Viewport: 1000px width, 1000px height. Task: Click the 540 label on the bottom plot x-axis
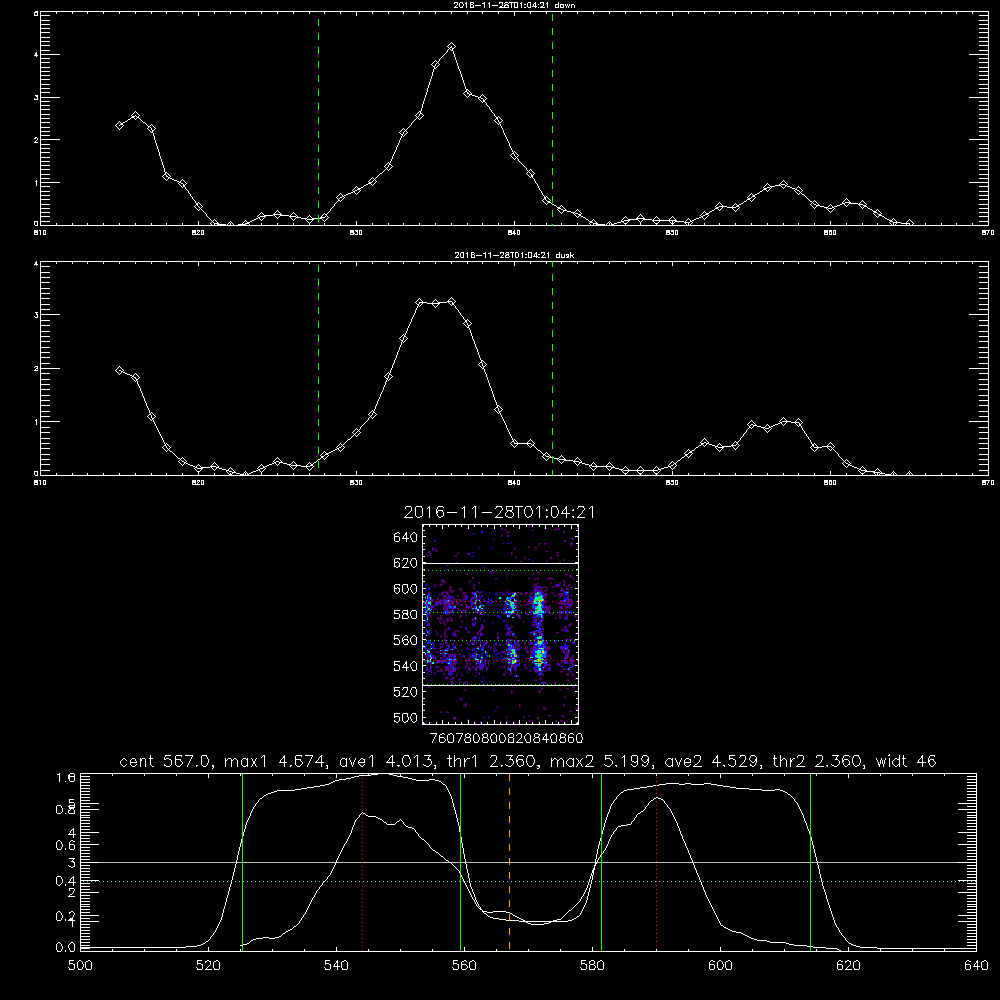point(336,966)
